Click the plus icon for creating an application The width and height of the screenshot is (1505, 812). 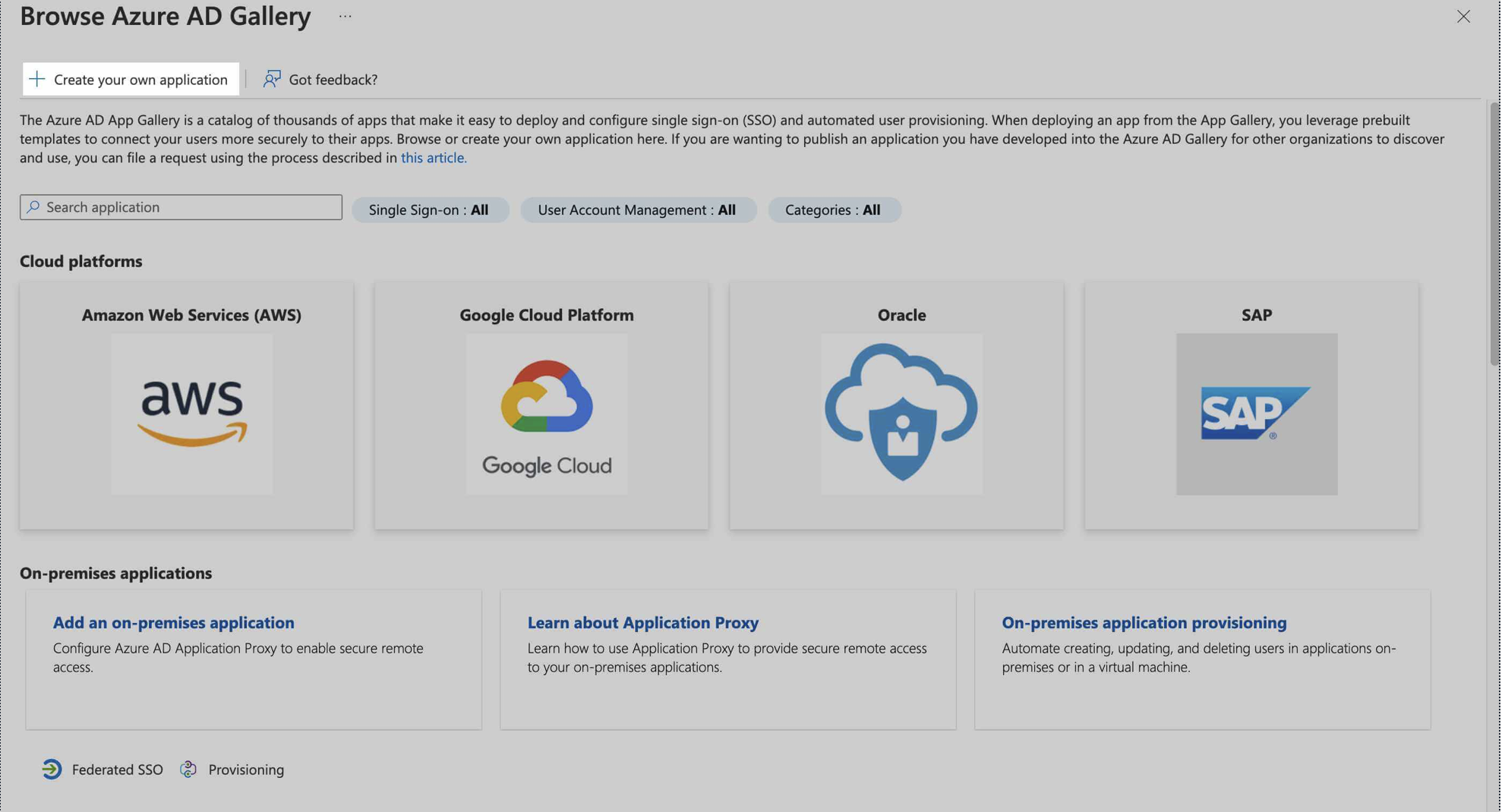click(37, 79)
